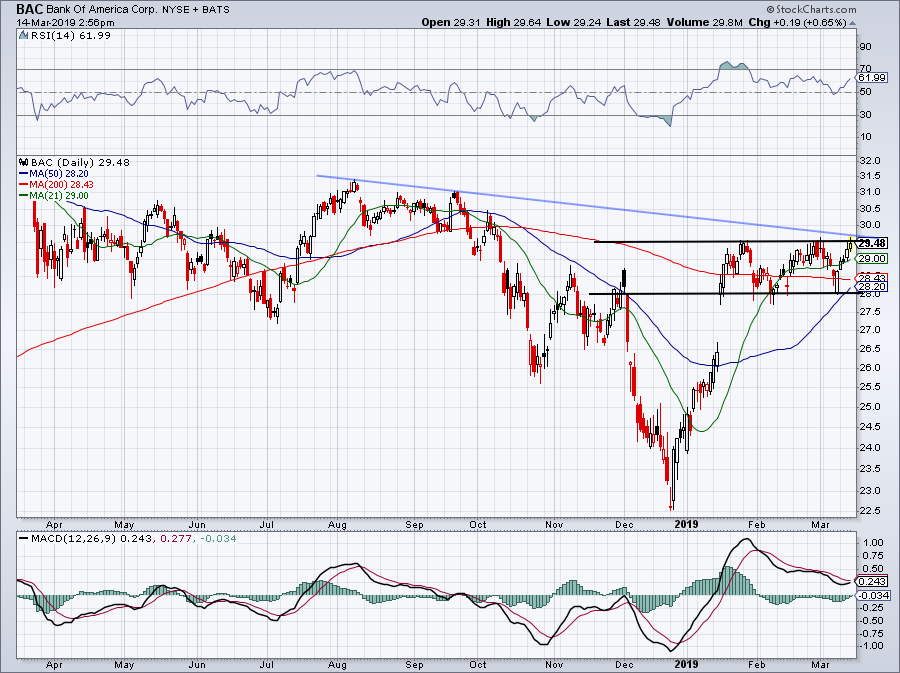
Task: Click the 28.43 MA(200) axis tag
Action: coord(872,278)
